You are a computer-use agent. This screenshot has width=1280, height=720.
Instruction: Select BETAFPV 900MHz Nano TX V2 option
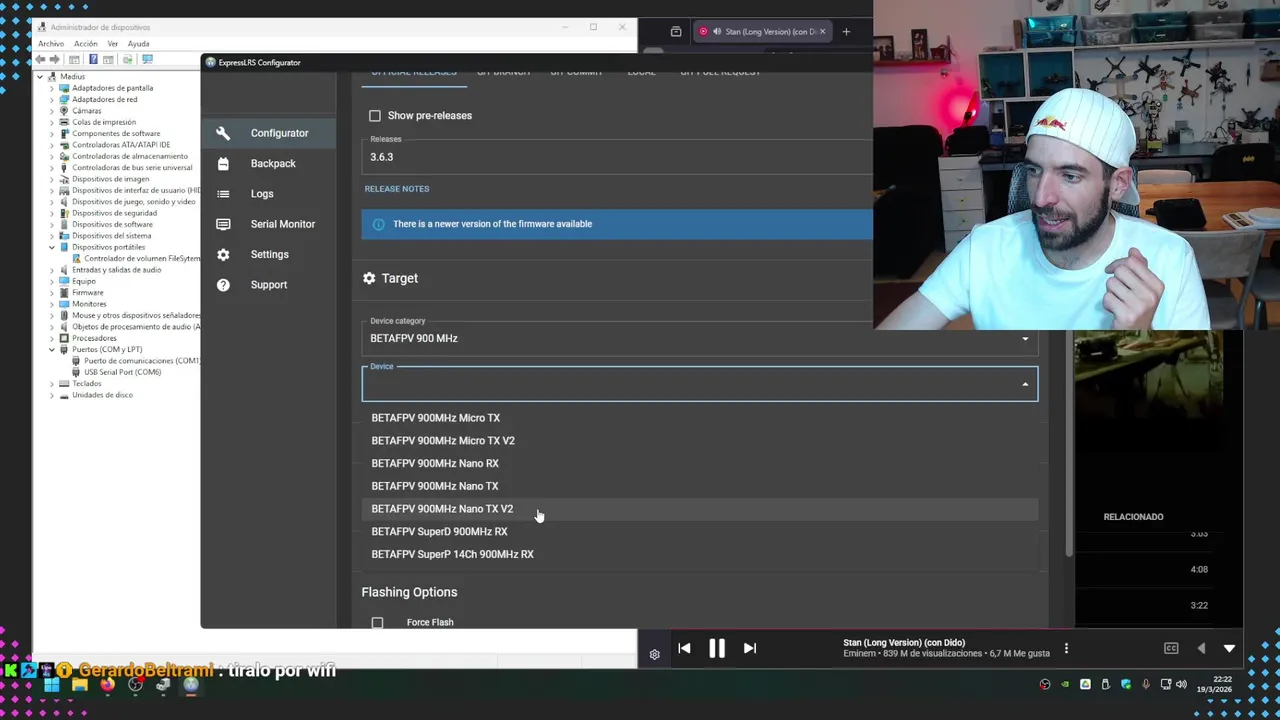click(700, 509)
